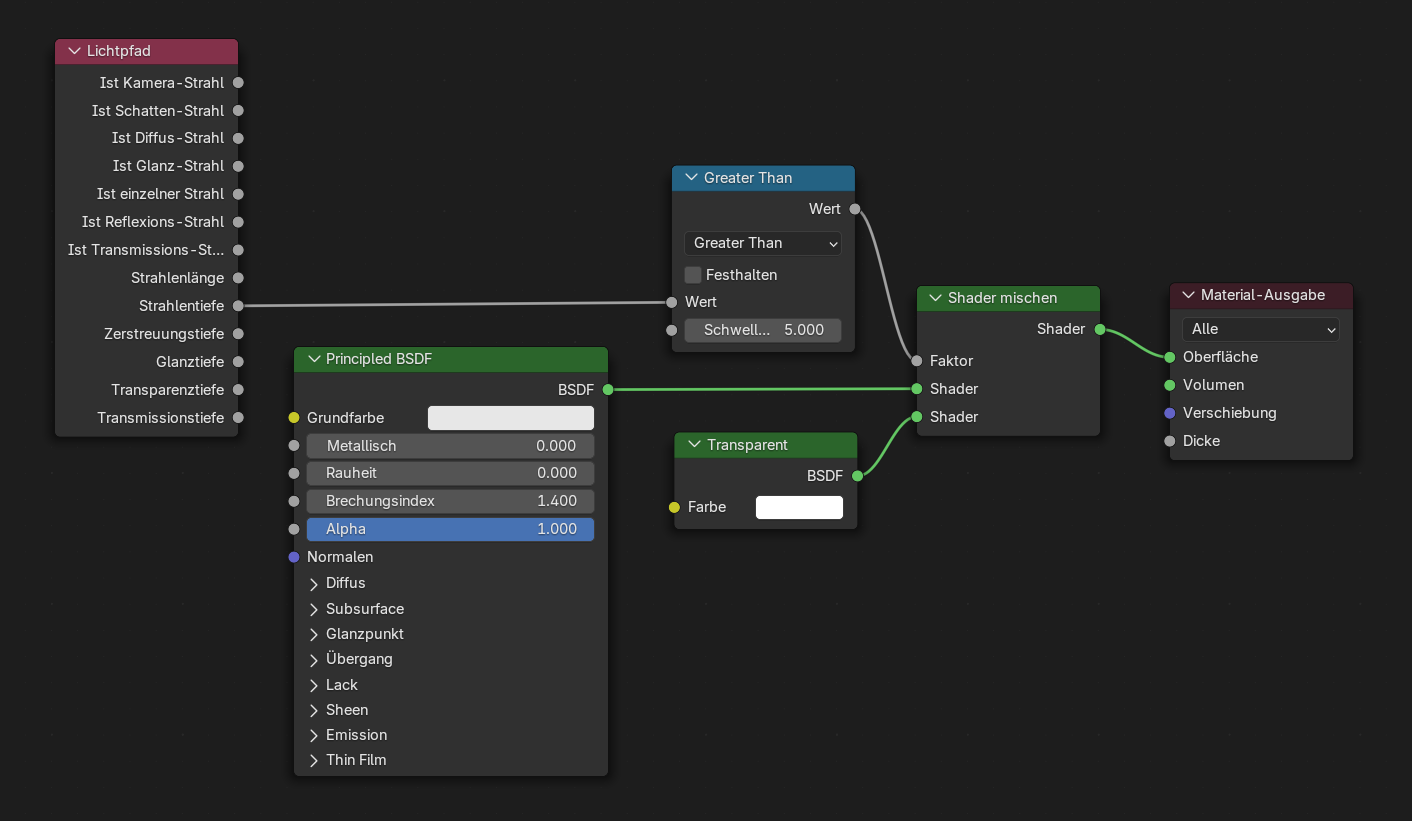Click the Faktor input socket on Shader mischen

coord(917,361)
